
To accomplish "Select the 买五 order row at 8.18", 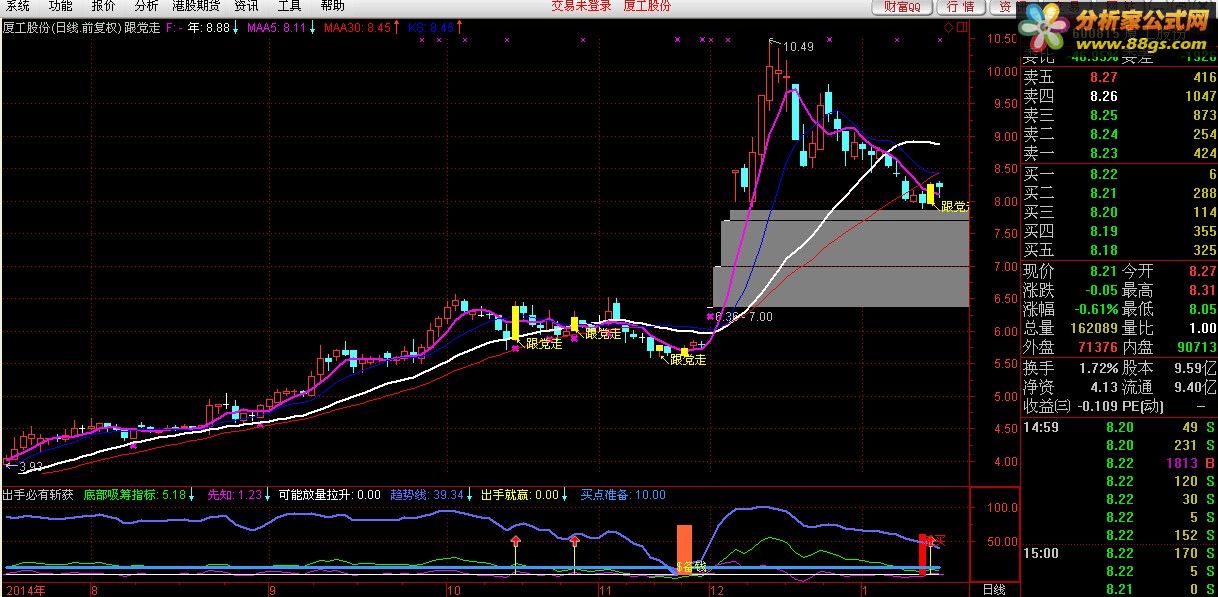I will click(1119, 250).
